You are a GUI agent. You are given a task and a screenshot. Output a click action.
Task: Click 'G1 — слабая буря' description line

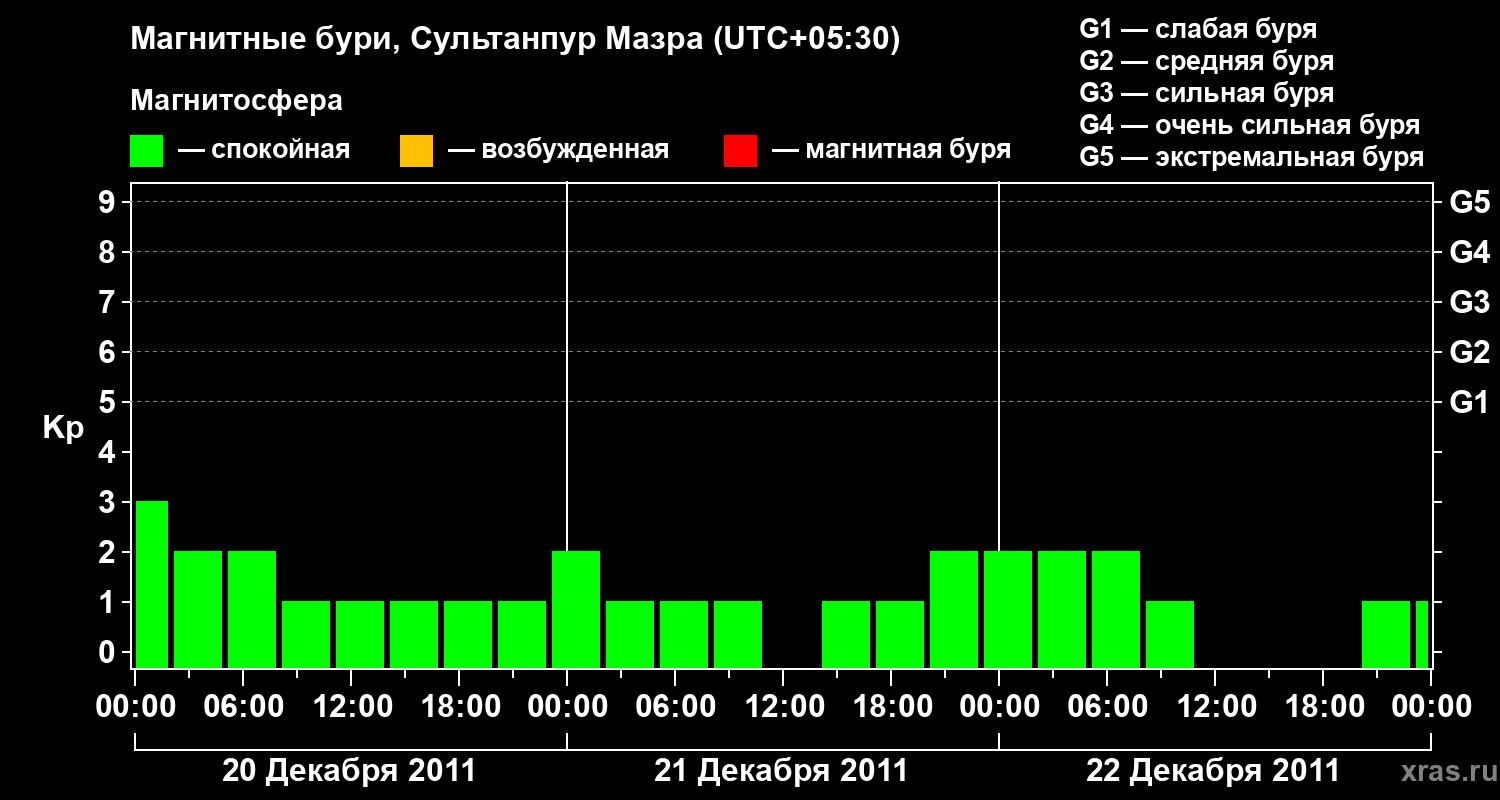click(1198, 29)
